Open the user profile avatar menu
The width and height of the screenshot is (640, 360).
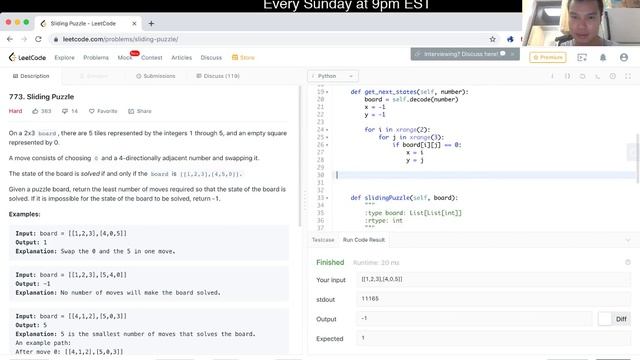pos(624,58)
